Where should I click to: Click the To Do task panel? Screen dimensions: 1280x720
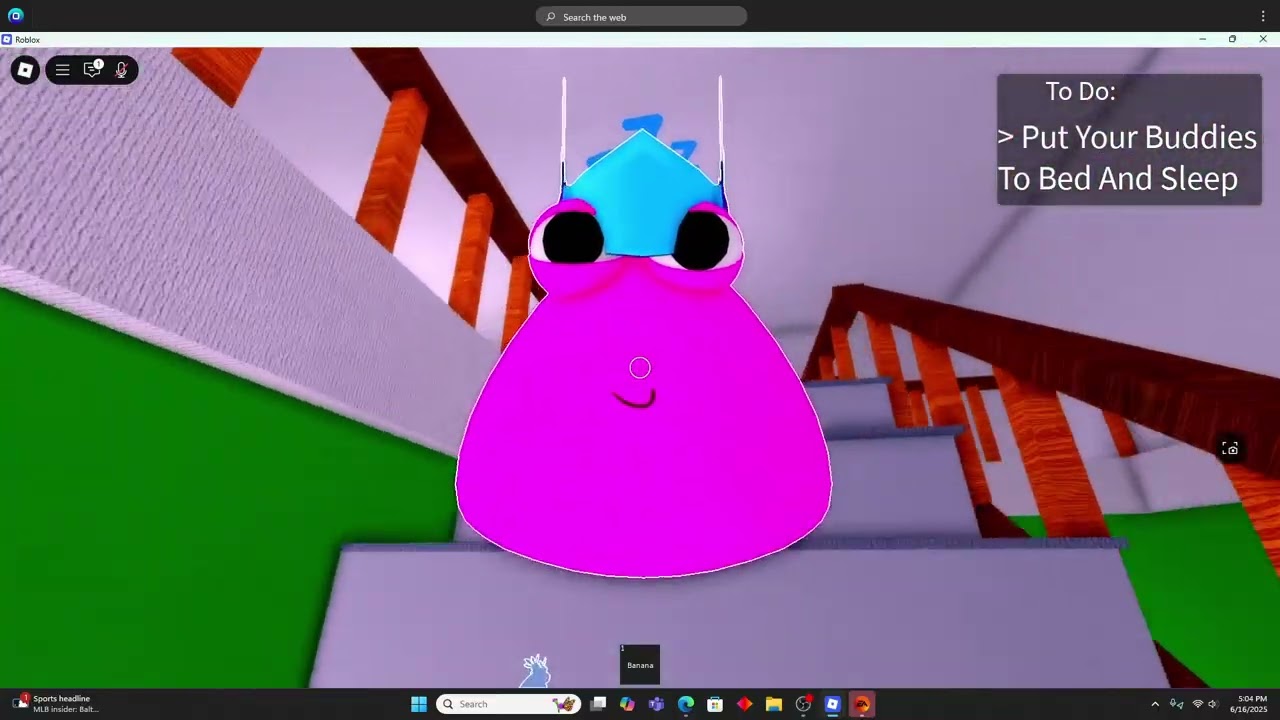pos(1129,139)
